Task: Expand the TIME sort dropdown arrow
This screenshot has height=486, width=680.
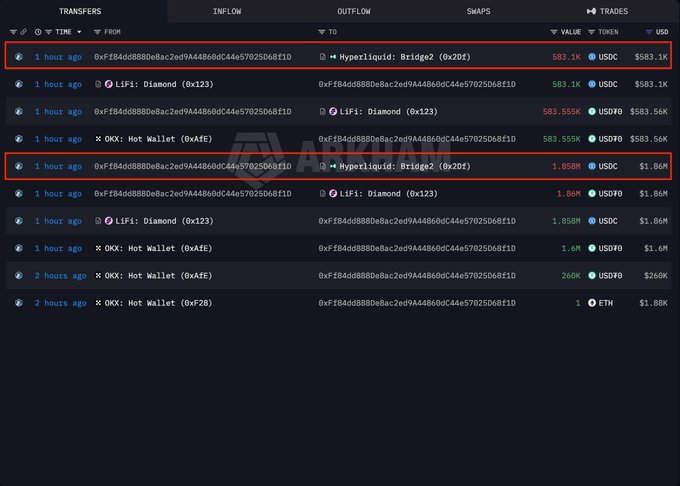Action: click(x=79, y=32)
